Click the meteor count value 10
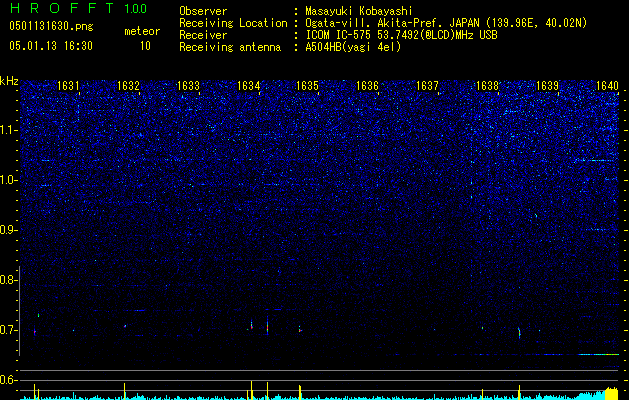The image size is (629, 400). point(145,46)
